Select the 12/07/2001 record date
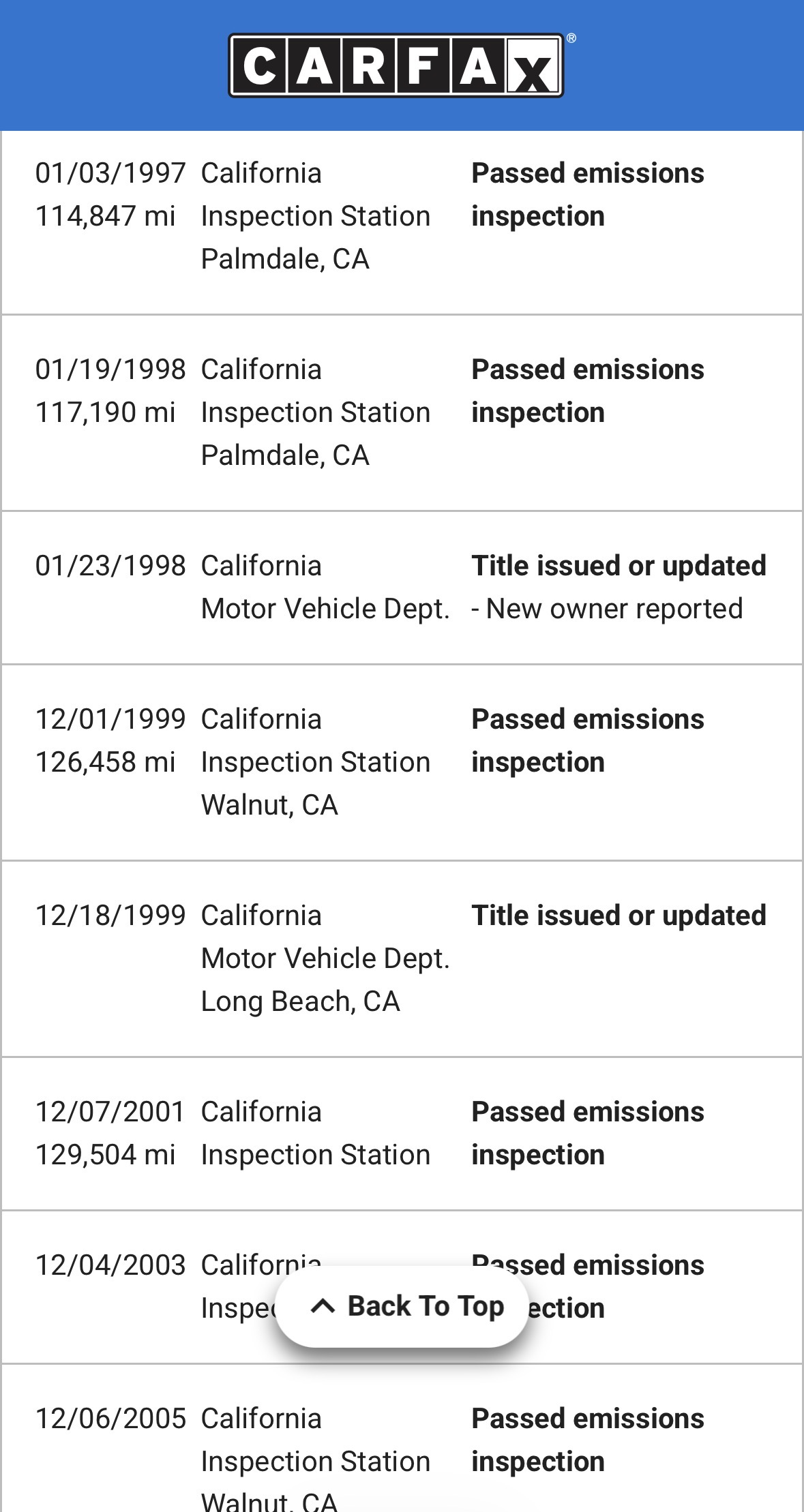This screenshot has width=804, height=1512. tap(110, 1112)
